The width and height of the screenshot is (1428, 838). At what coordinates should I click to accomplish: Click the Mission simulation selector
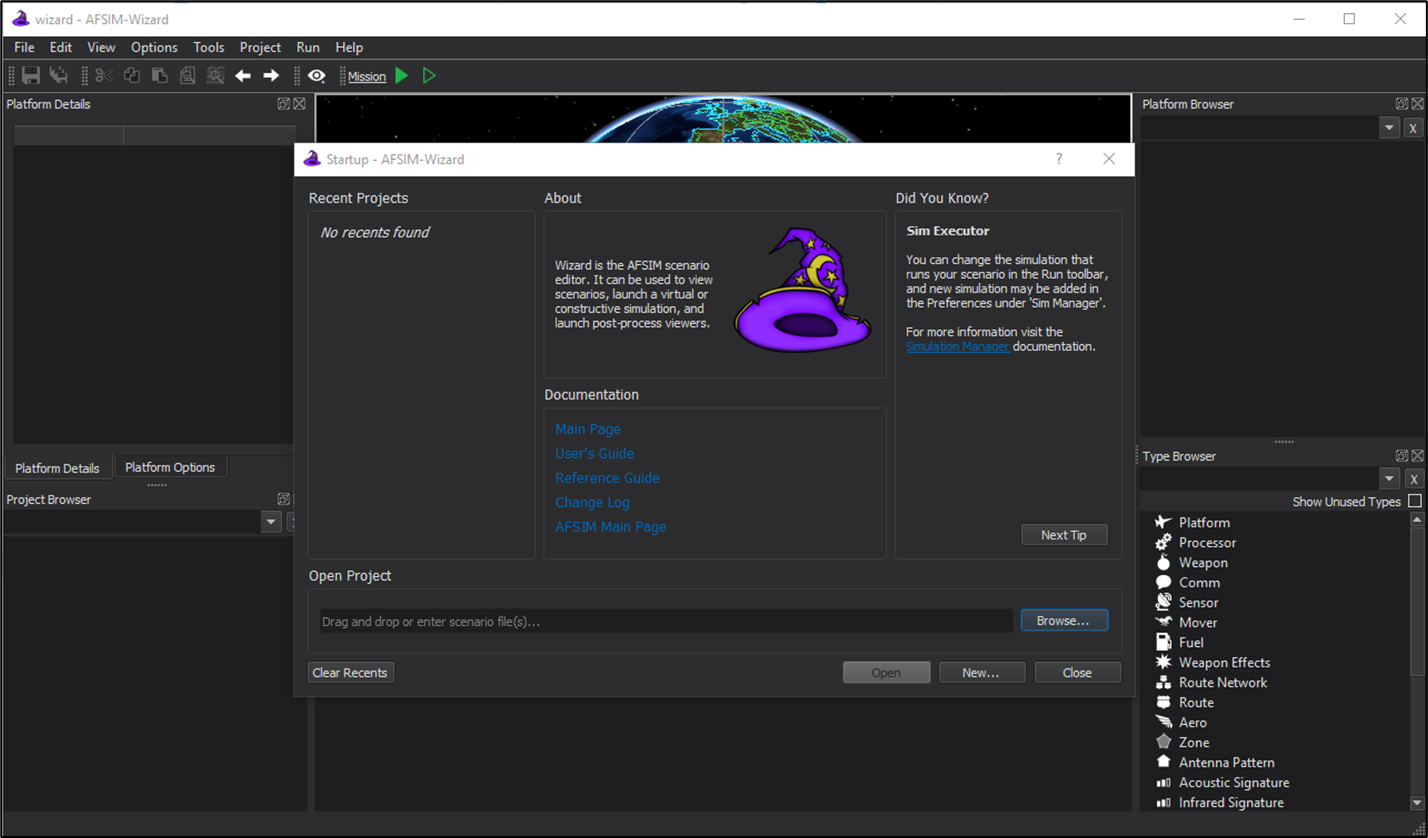(x=367, y=76)
